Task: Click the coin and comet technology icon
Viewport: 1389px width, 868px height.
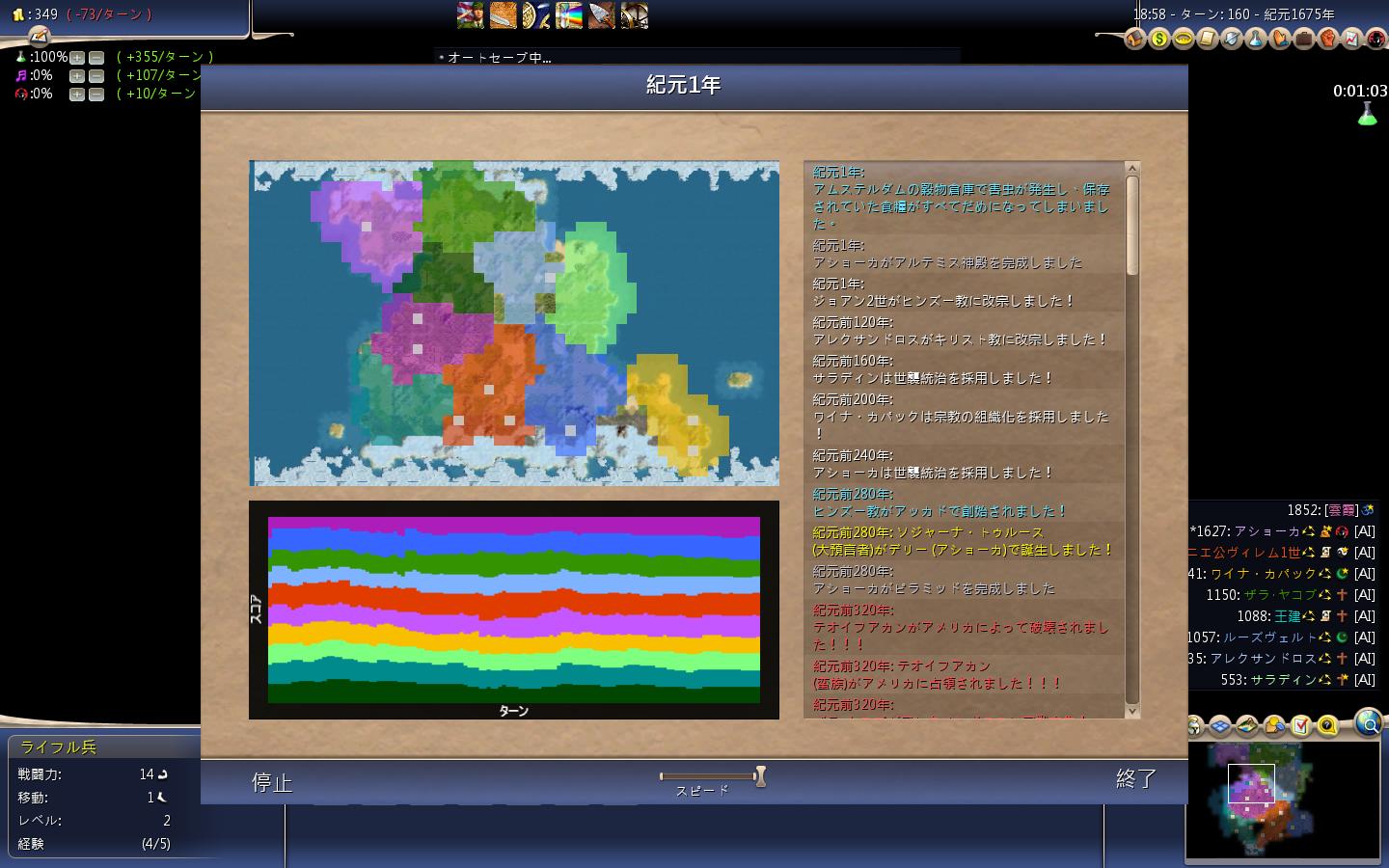Action: (535, 15)
